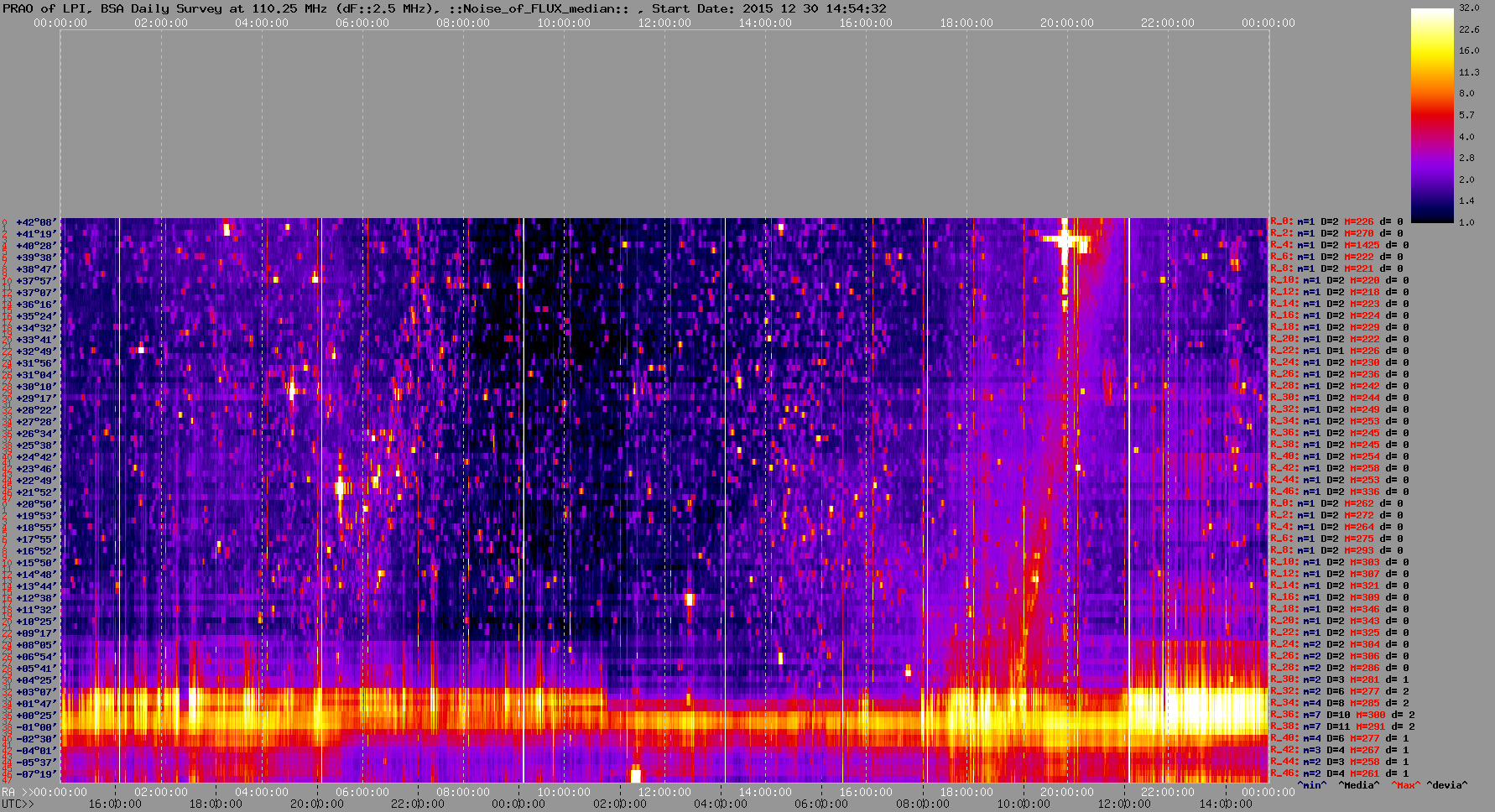Click the 1.4 label on the color scale

[x=1466, y=201]
